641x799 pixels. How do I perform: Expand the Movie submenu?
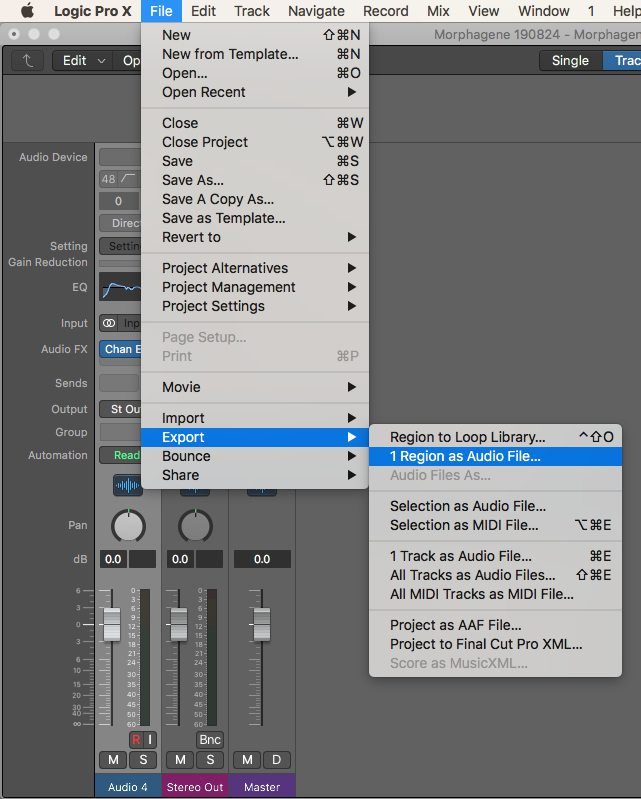point(255,387)
